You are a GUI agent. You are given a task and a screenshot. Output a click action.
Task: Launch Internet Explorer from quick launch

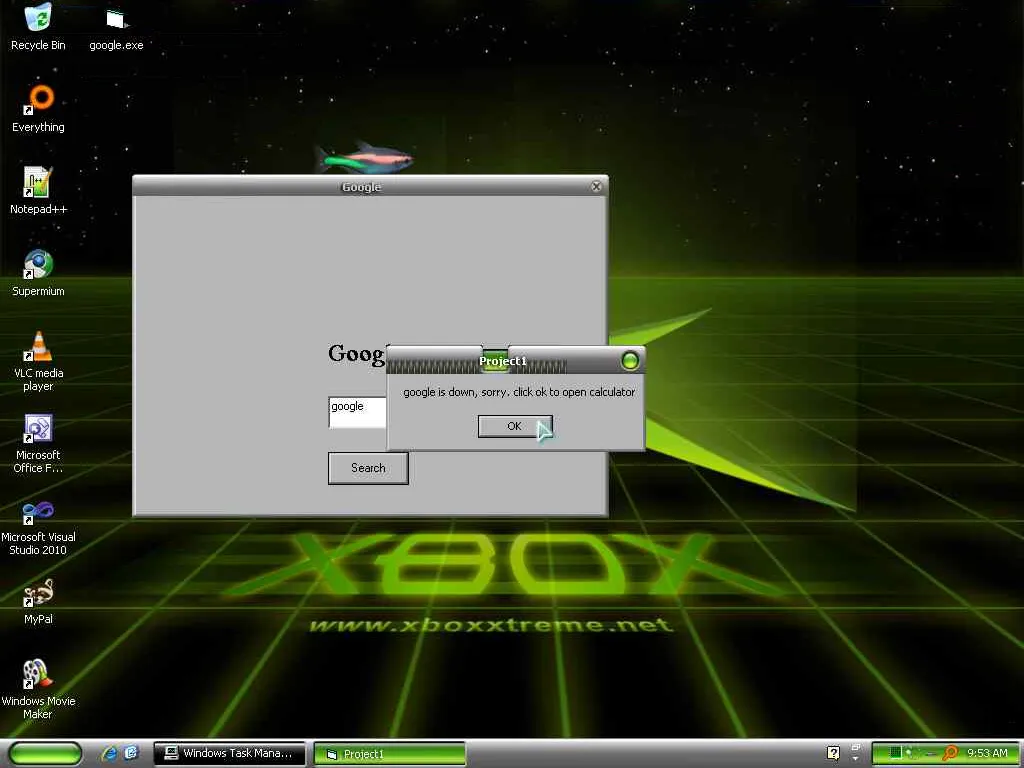coord(109,754)
